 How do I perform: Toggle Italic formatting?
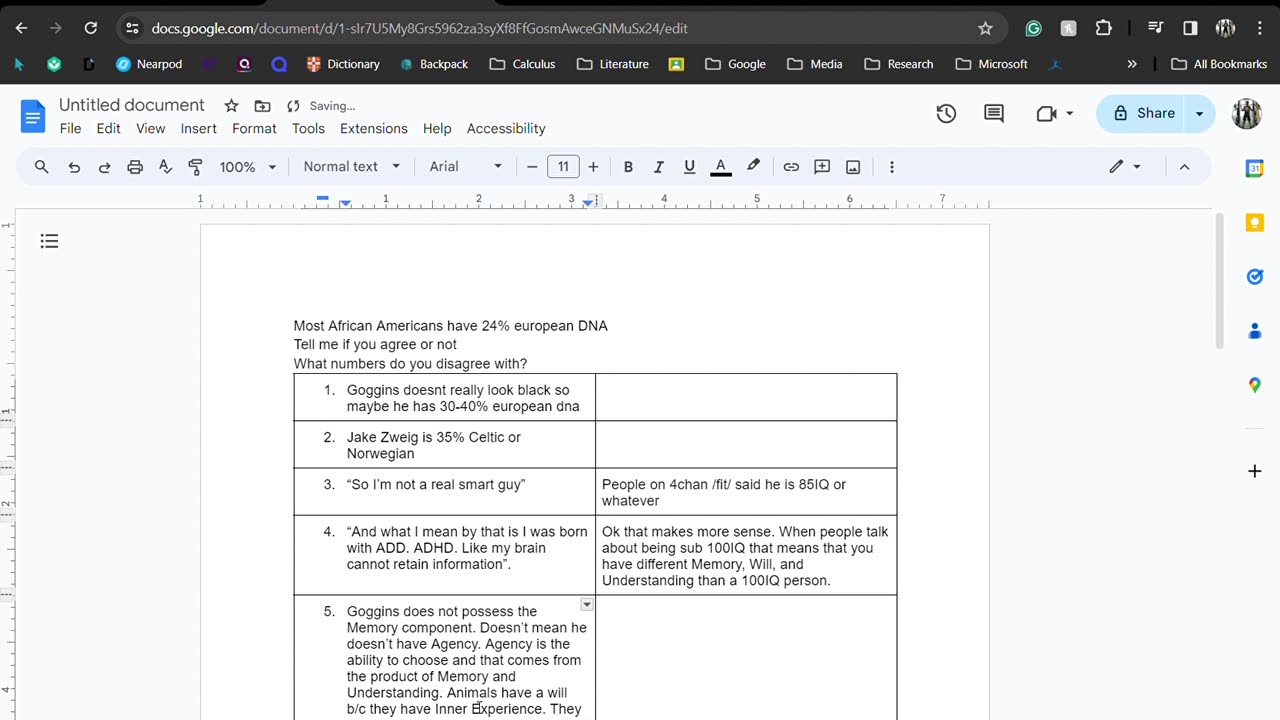pos(658,167)
